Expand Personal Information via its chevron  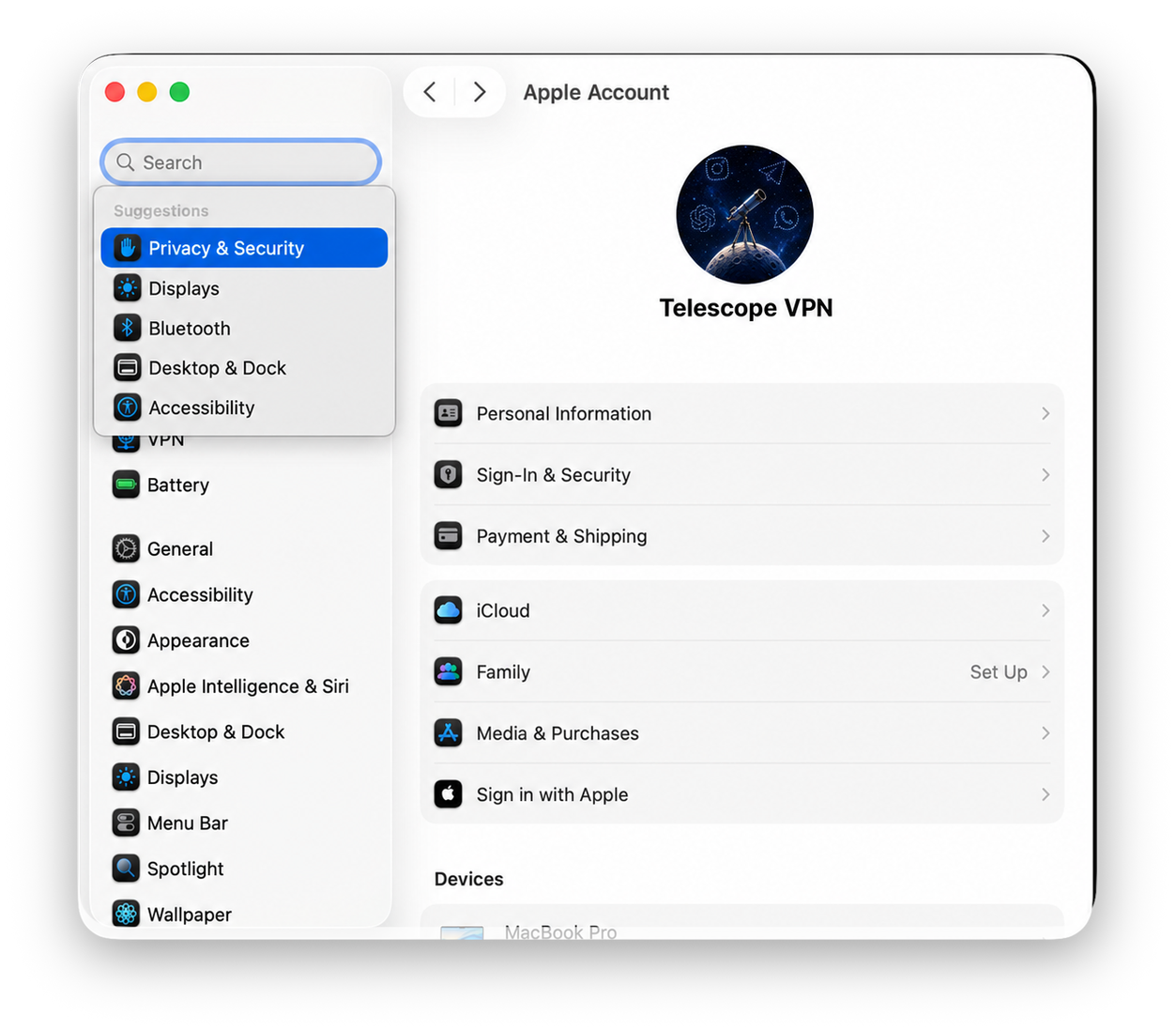pos(1046,413)
